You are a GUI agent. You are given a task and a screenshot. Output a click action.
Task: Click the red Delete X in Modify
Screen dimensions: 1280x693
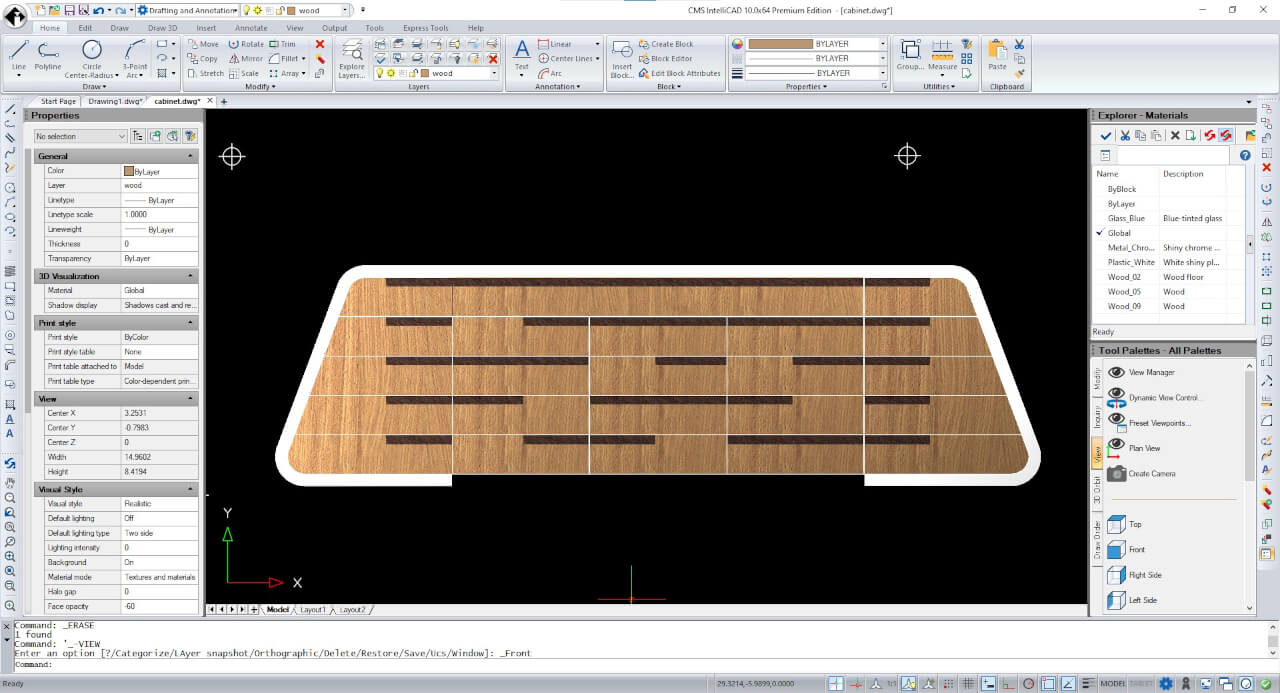[x=320, y=44]
